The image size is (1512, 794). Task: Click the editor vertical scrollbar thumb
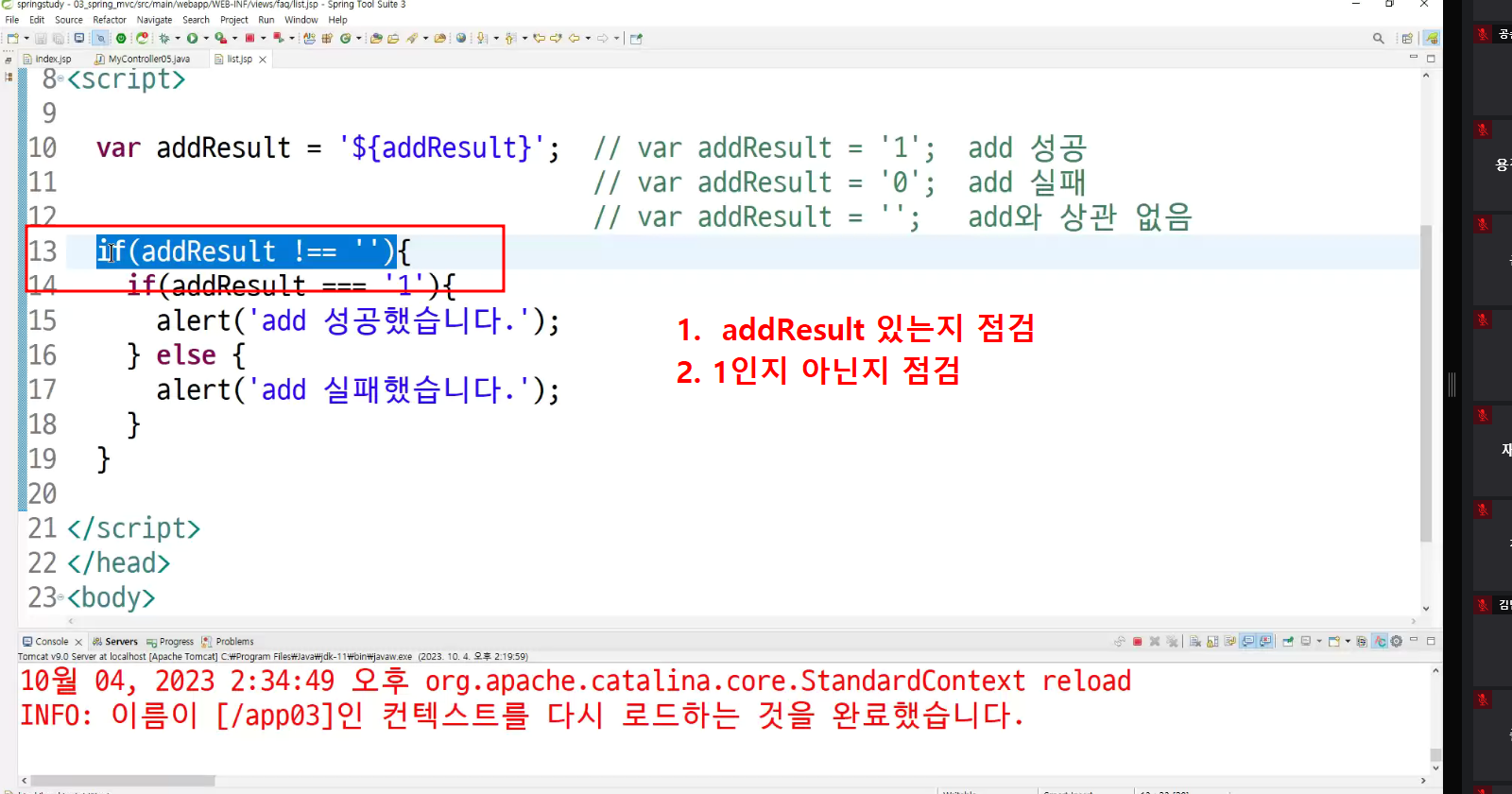1426,383
